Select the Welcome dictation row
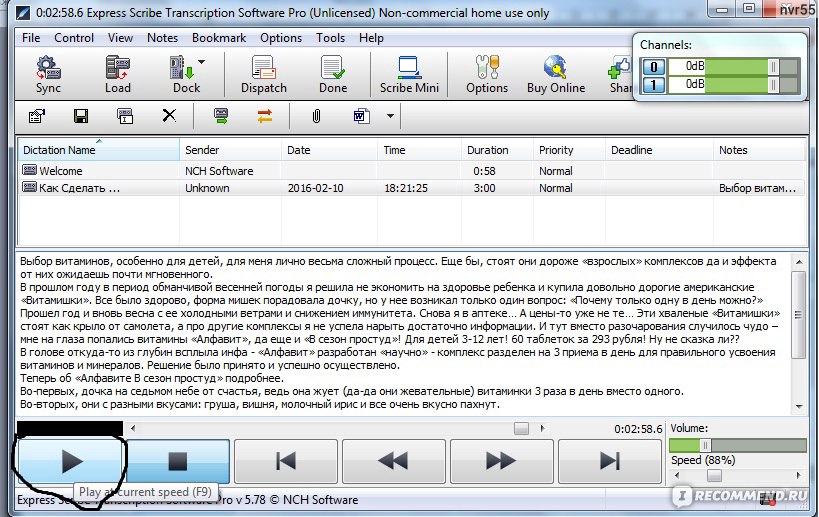 [412, 171]
